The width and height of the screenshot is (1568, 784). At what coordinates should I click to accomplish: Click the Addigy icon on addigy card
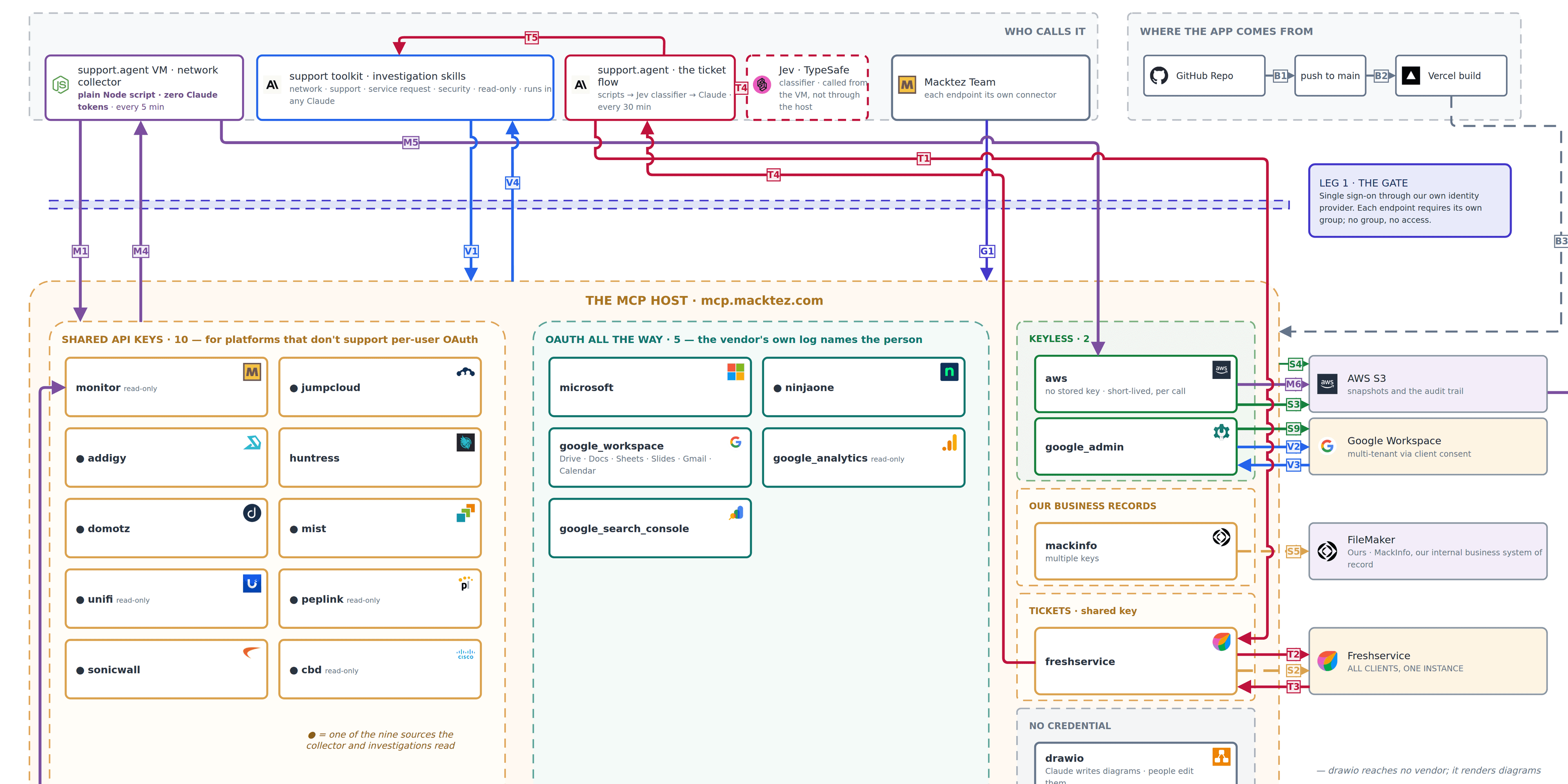252,443
